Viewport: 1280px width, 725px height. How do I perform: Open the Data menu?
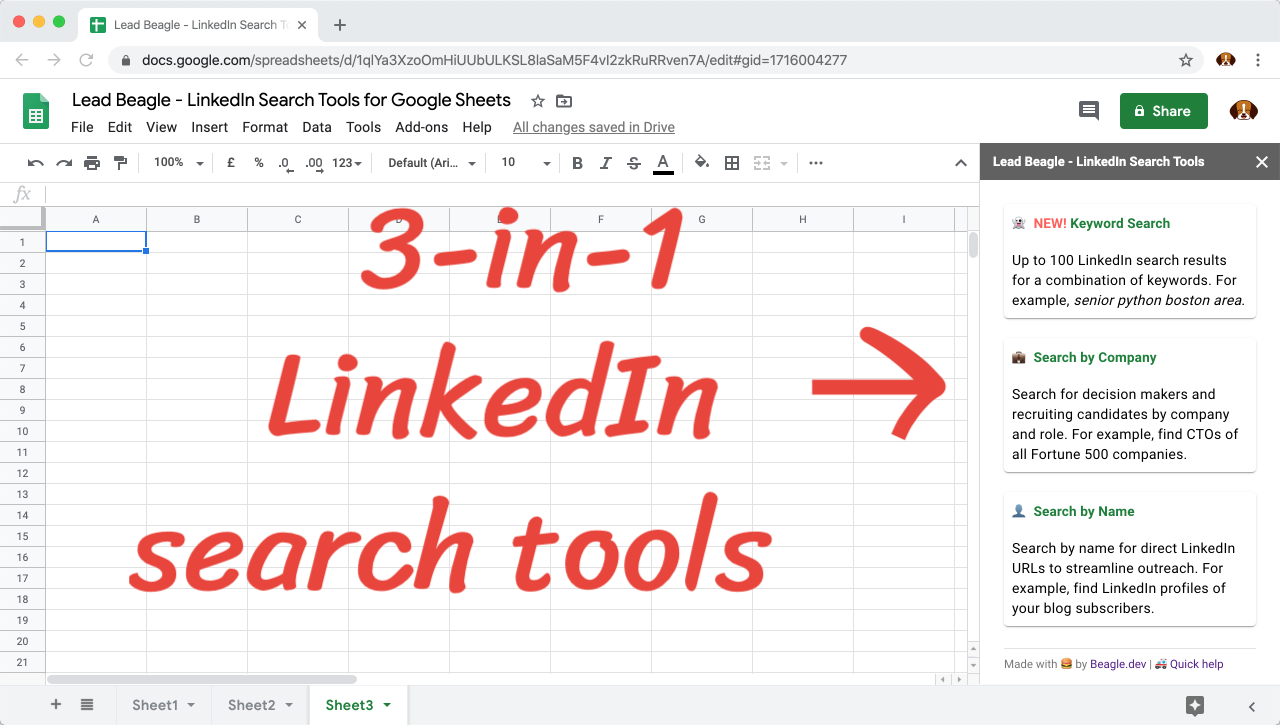click(x=317, y=127)
